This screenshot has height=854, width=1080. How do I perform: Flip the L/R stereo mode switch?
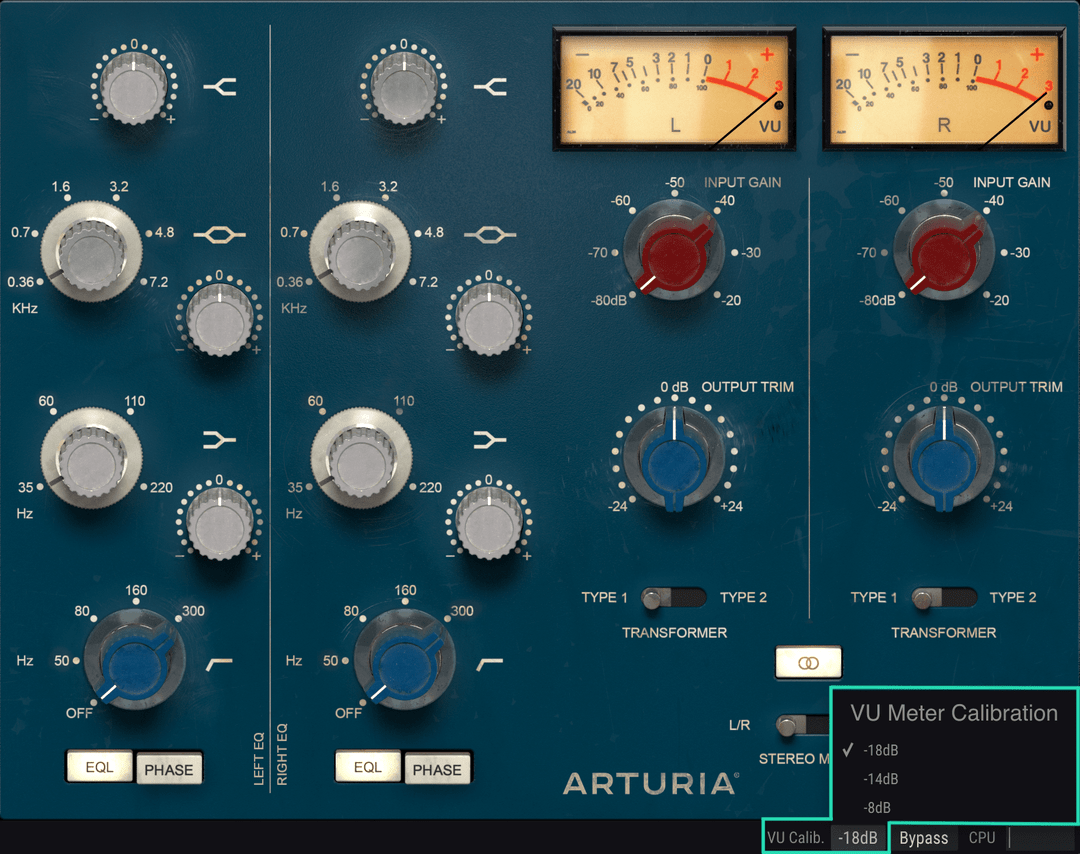pos(802,725)
